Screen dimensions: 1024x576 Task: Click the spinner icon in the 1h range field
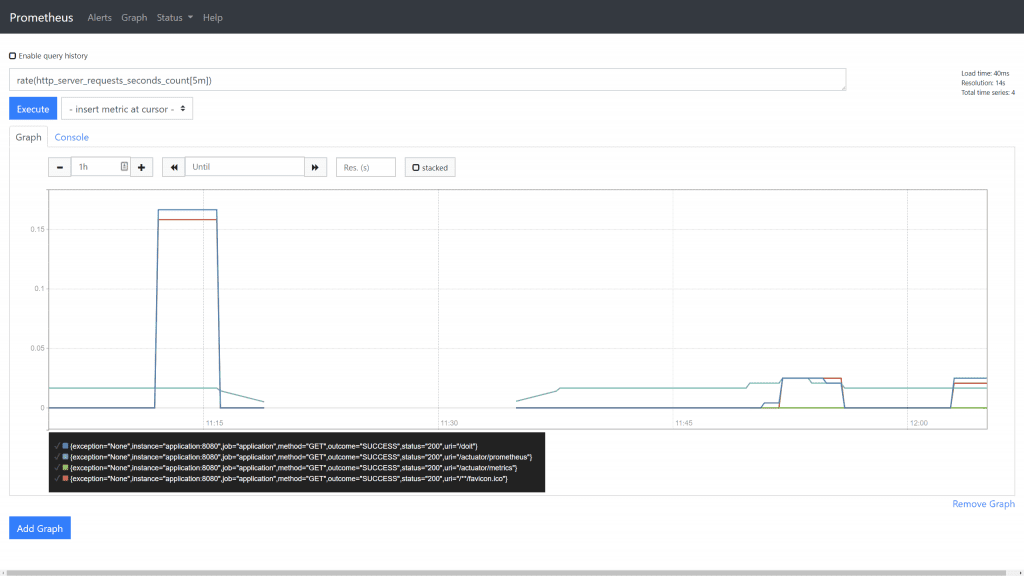[124, 167]
